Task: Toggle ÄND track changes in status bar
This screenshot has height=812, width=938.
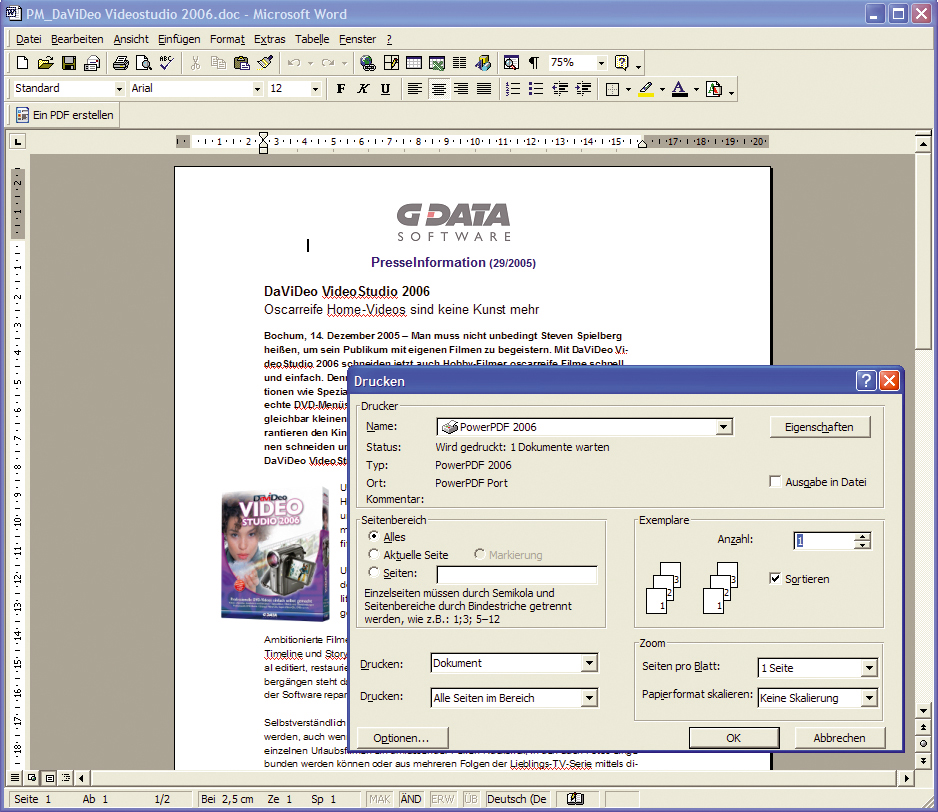Action: (410, 799)
